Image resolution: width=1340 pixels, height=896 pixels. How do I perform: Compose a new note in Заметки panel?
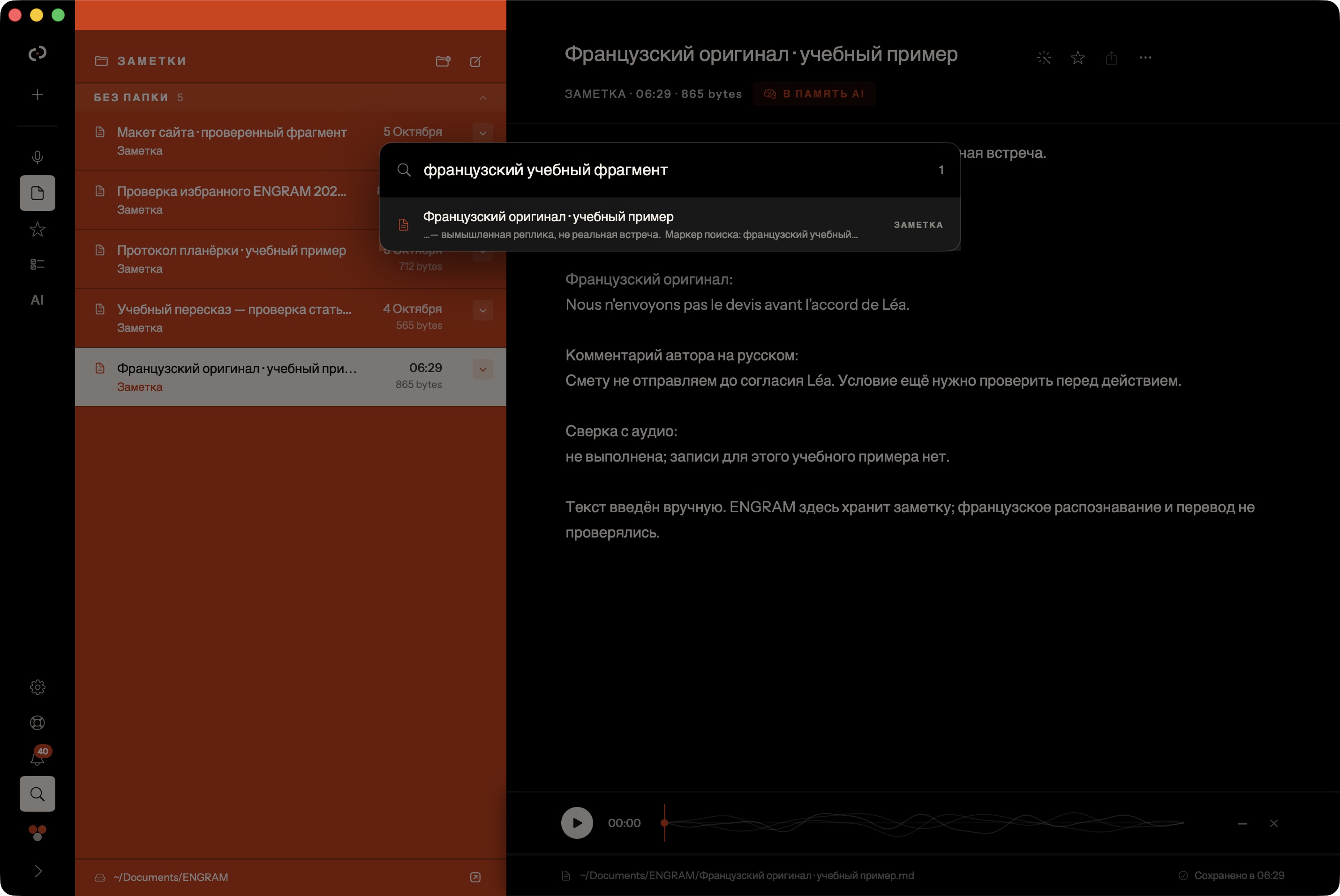475,61
